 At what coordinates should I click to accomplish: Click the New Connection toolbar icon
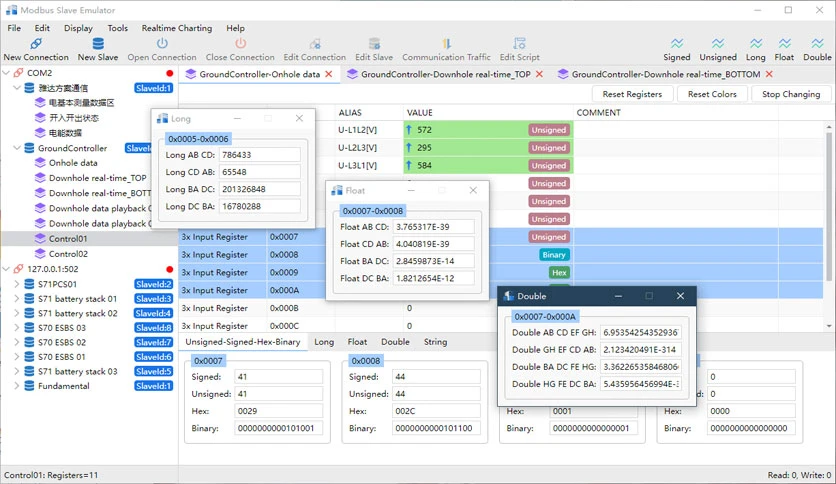[36, 43]
